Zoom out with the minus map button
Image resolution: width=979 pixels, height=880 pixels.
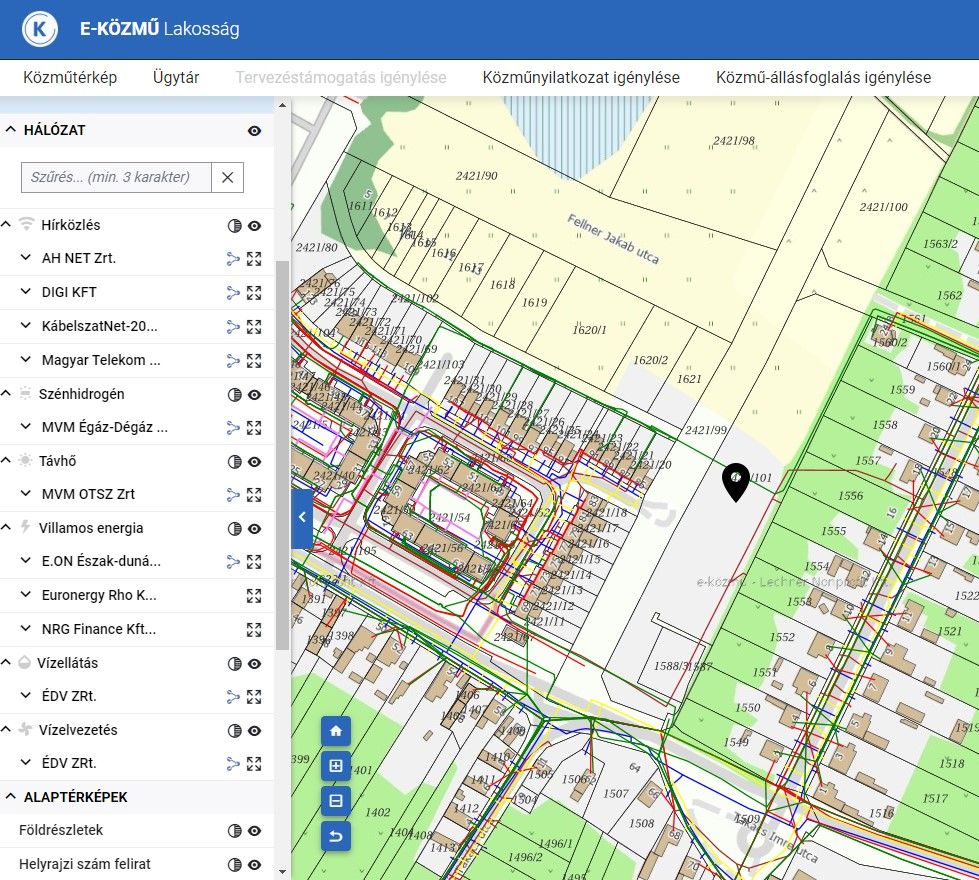336,800
